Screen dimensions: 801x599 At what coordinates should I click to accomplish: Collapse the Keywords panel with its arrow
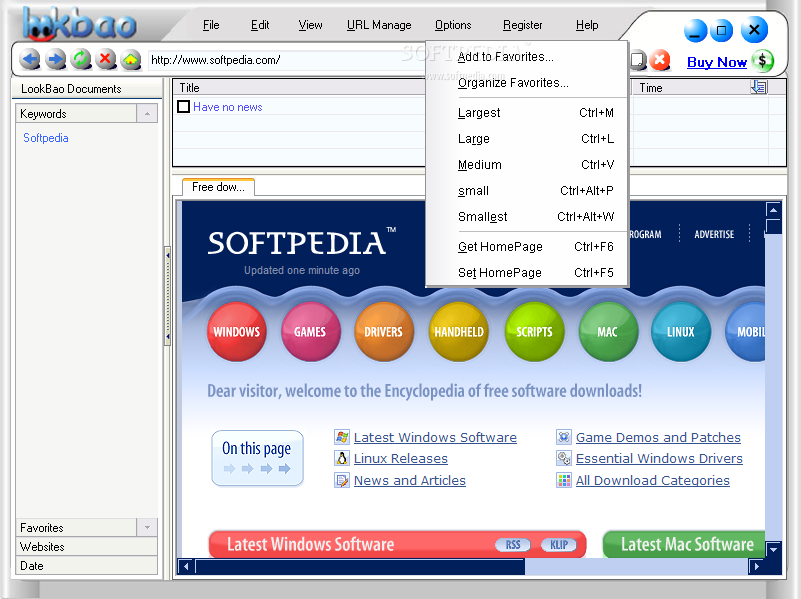pyautogui.click(x=147, y=113)
